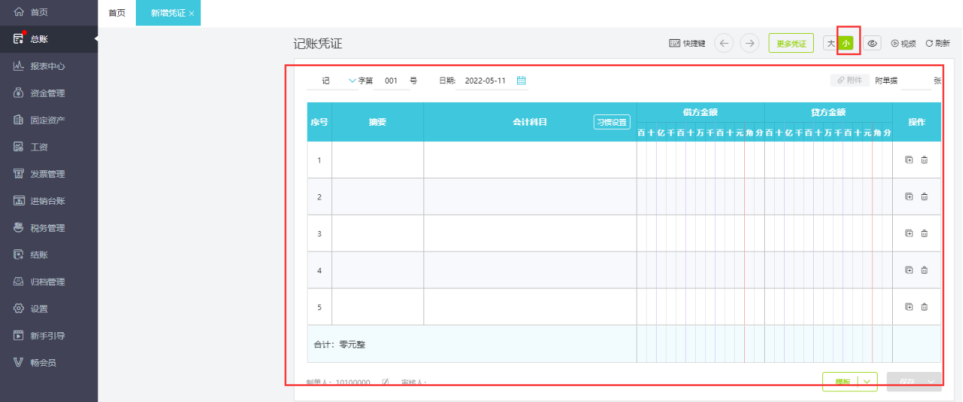Viewport: 963px width, 402px height.
Task: Expand the 模板 button dropdown arrow
Action: pos(867,382)
